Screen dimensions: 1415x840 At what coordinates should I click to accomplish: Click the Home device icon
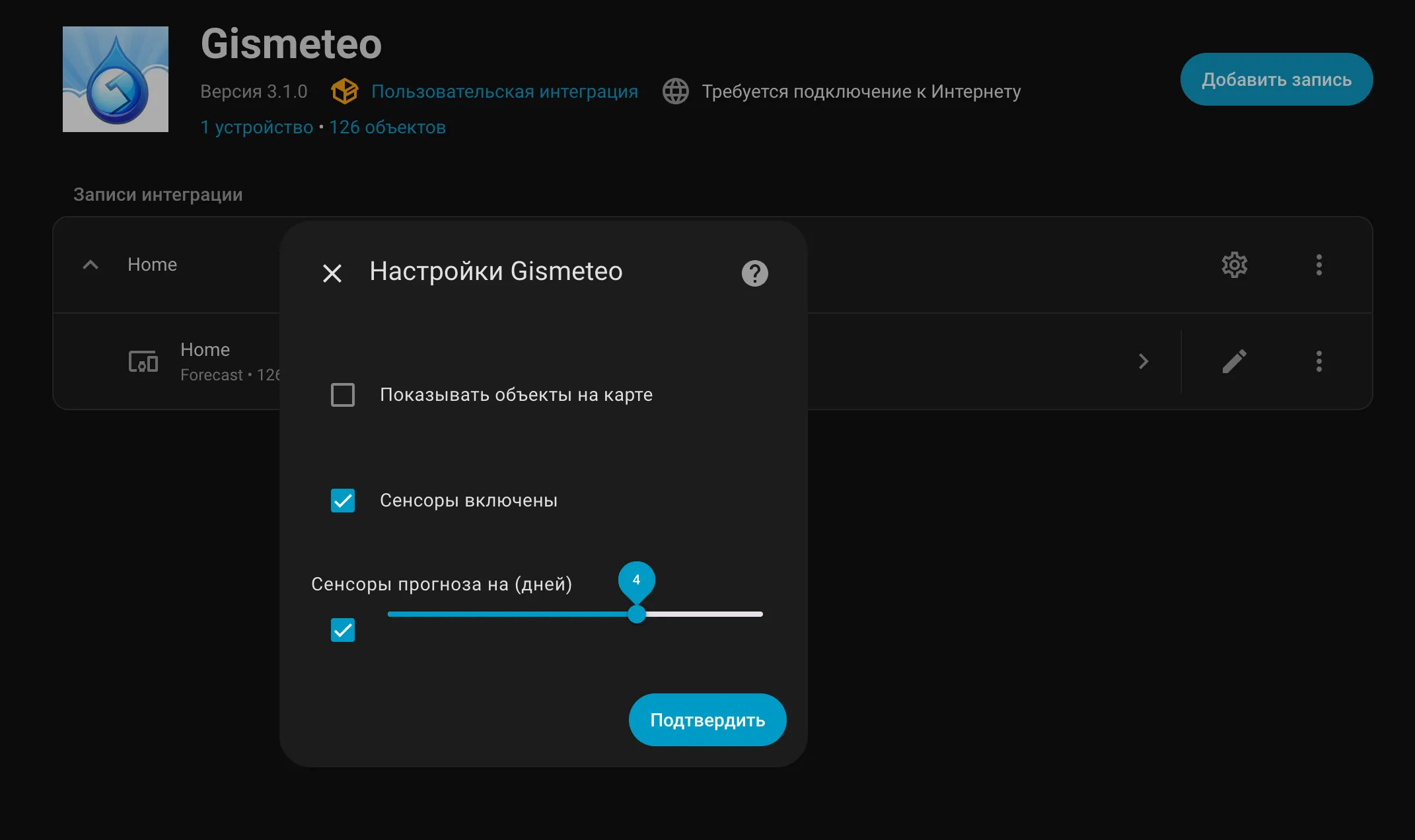pyautogui.click(x=143, y=361)
